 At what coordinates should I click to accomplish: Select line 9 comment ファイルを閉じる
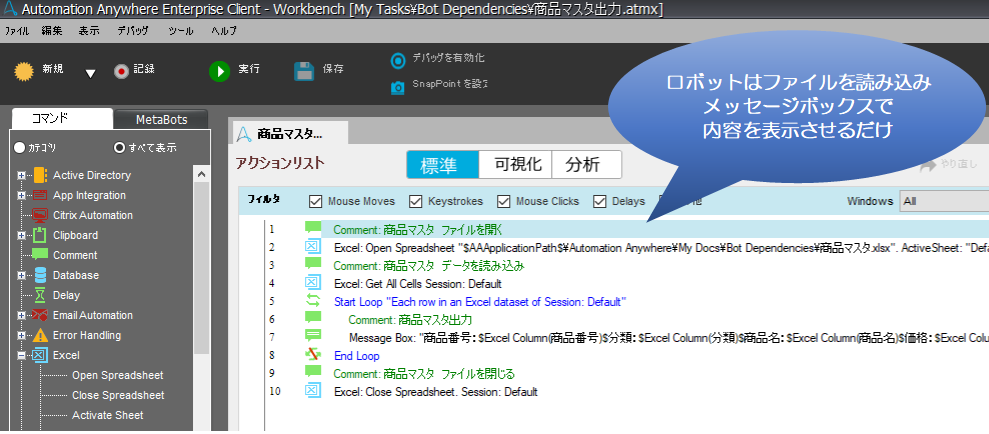[x=424, y=373]
